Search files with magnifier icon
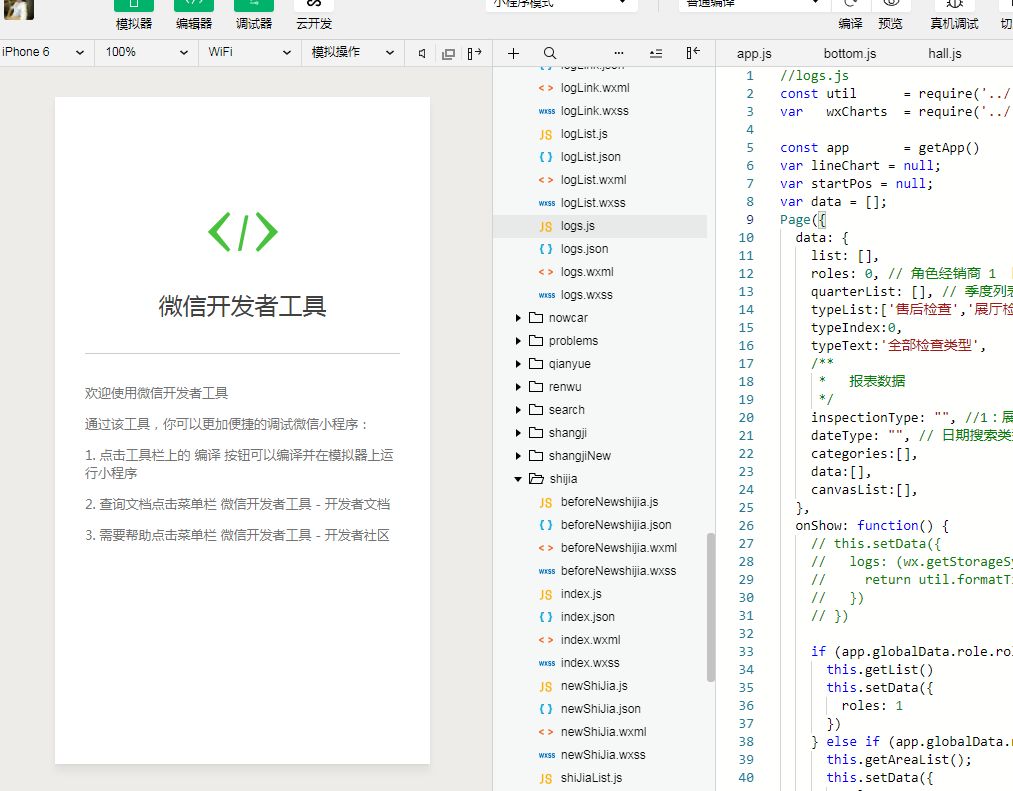The width and height of the screenshot is (1013, 791). [550, 54]
